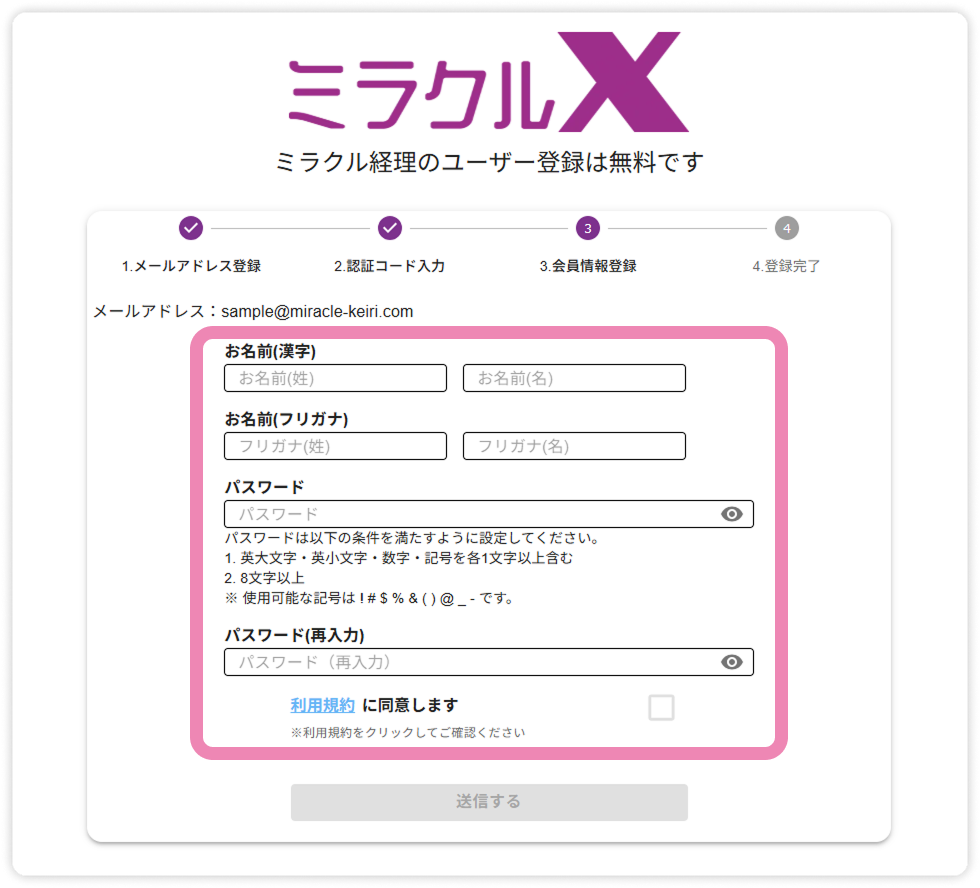
Task: Click the 3.会員情報登録 step label
Action: [588, 266]
